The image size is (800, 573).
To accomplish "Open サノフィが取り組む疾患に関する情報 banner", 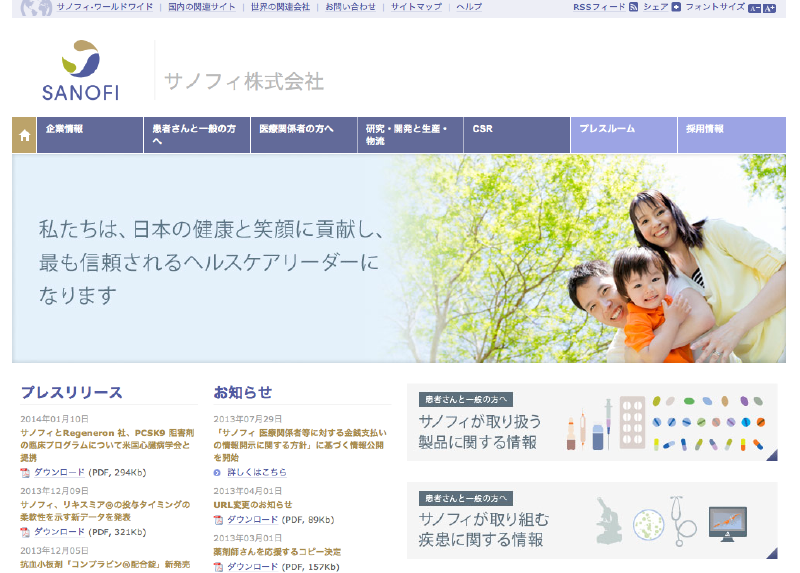I will 592,520.
